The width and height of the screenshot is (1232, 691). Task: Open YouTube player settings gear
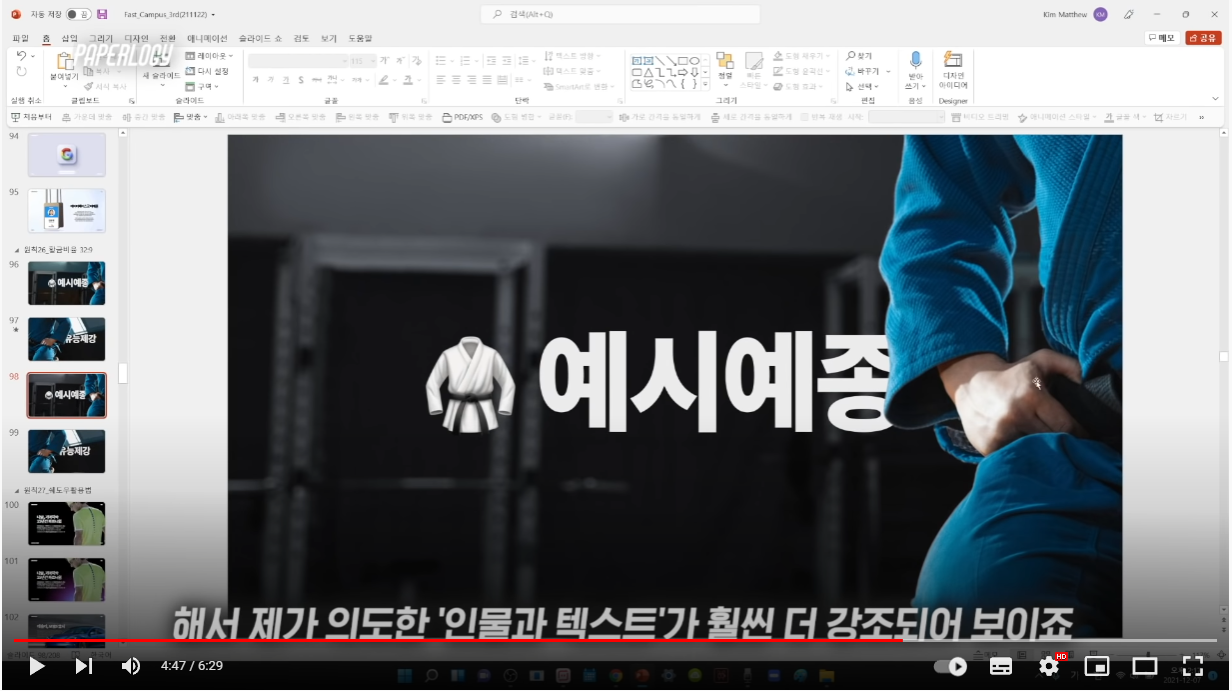1049,666
